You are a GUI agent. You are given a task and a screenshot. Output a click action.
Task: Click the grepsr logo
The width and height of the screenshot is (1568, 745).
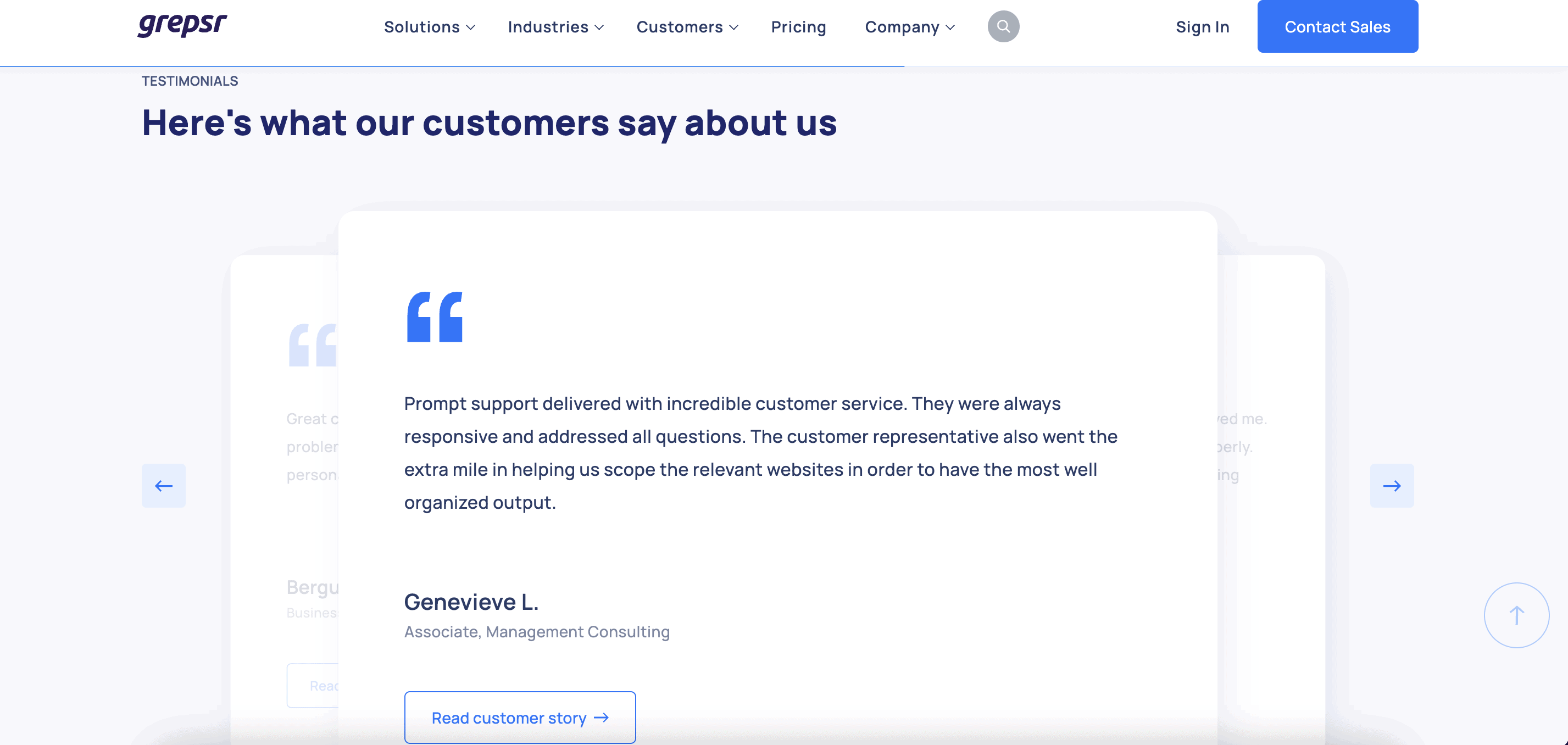(182, 26)
